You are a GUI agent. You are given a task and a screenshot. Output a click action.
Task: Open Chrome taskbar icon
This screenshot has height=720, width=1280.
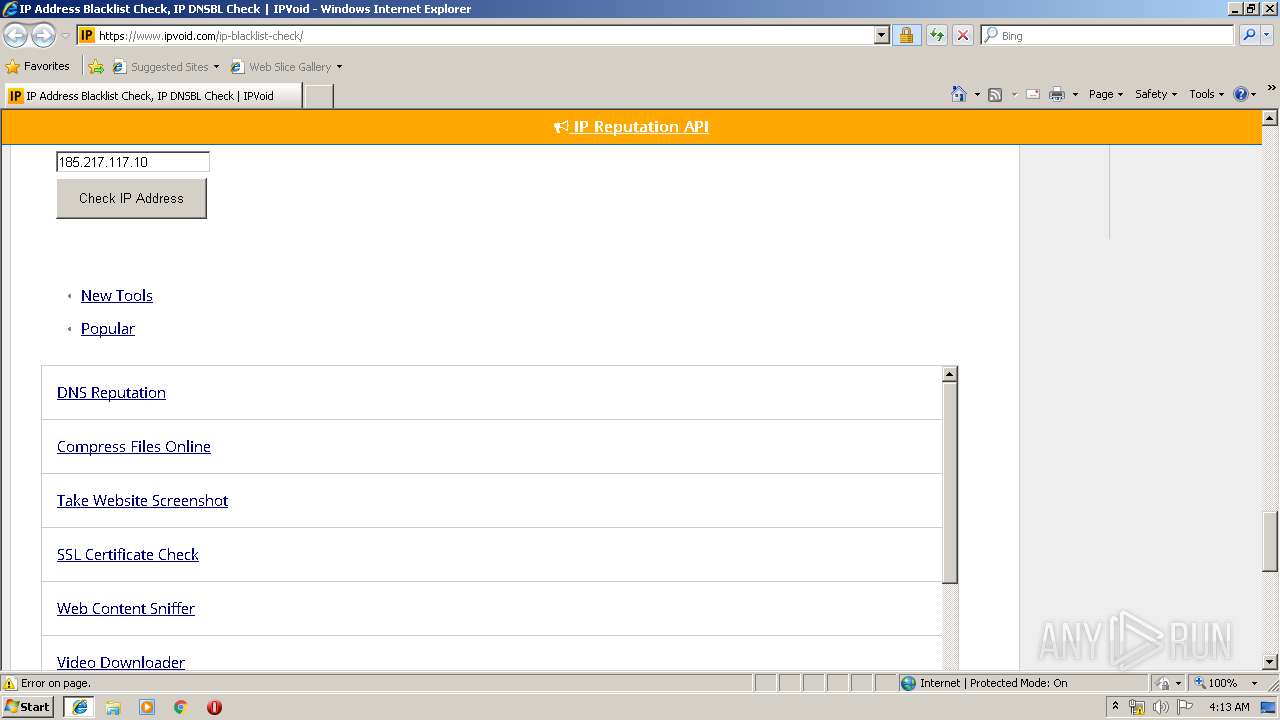181,707
